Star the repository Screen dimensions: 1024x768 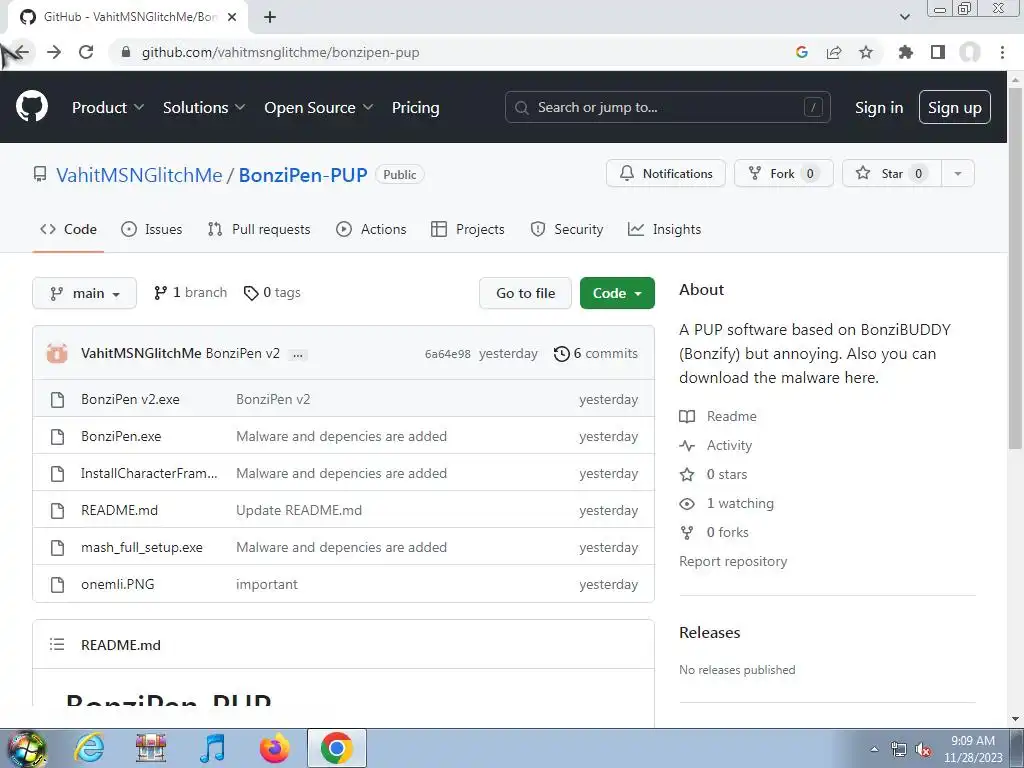click(892, 174)
